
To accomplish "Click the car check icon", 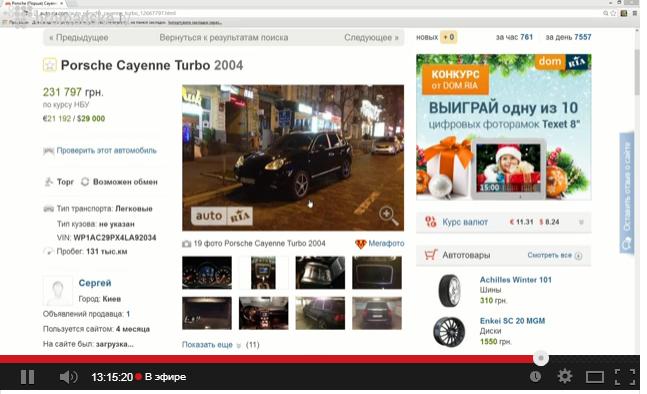I will click(49, 151).
